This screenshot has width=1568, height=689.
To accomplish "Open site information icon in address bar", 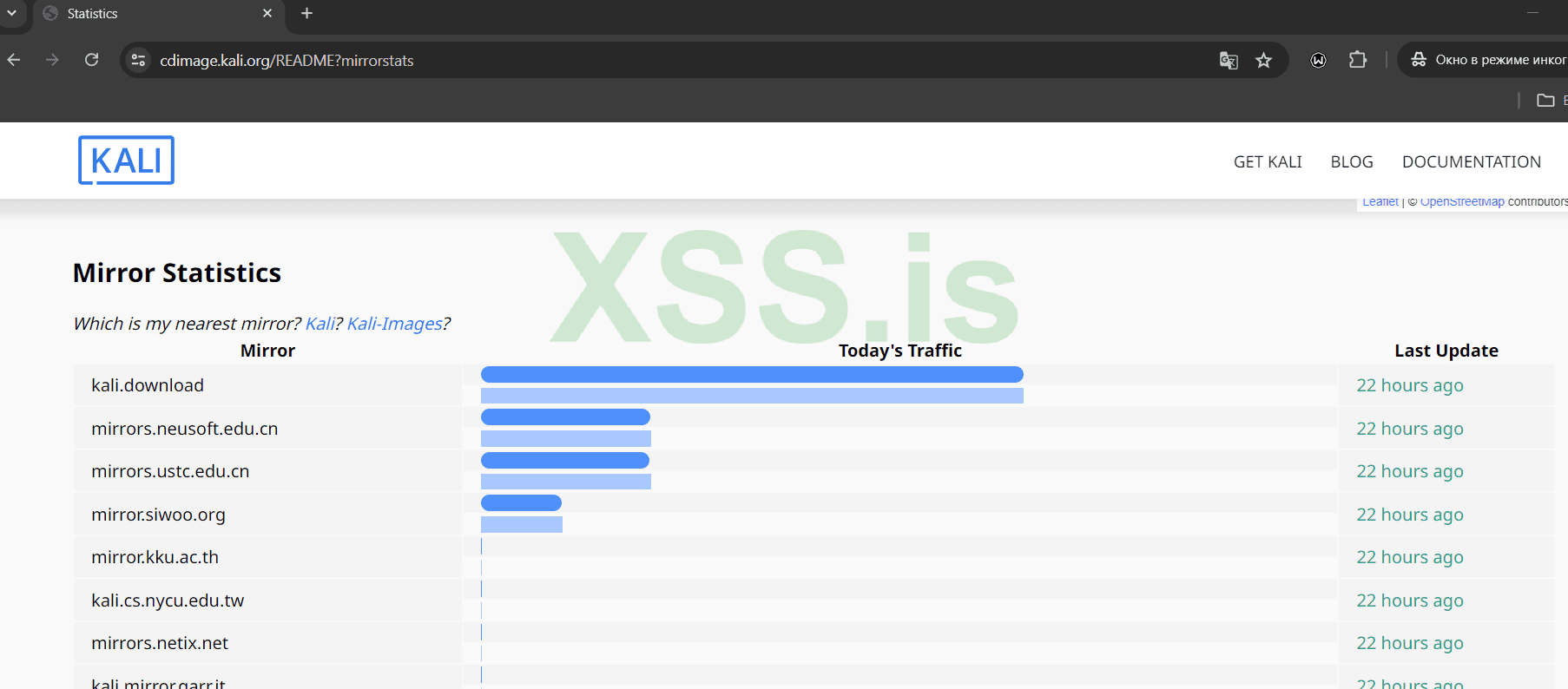I will click(138, 60).
